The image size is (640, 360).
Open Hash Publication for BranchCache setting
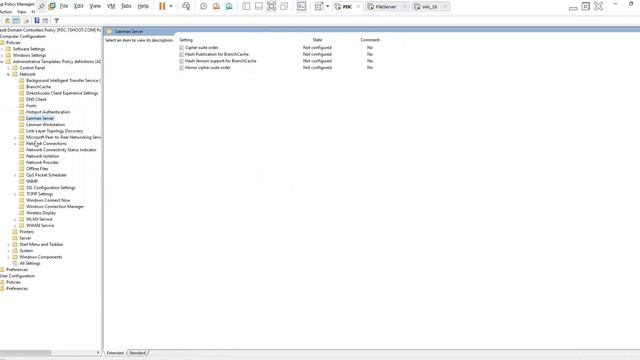click(217, 54)
